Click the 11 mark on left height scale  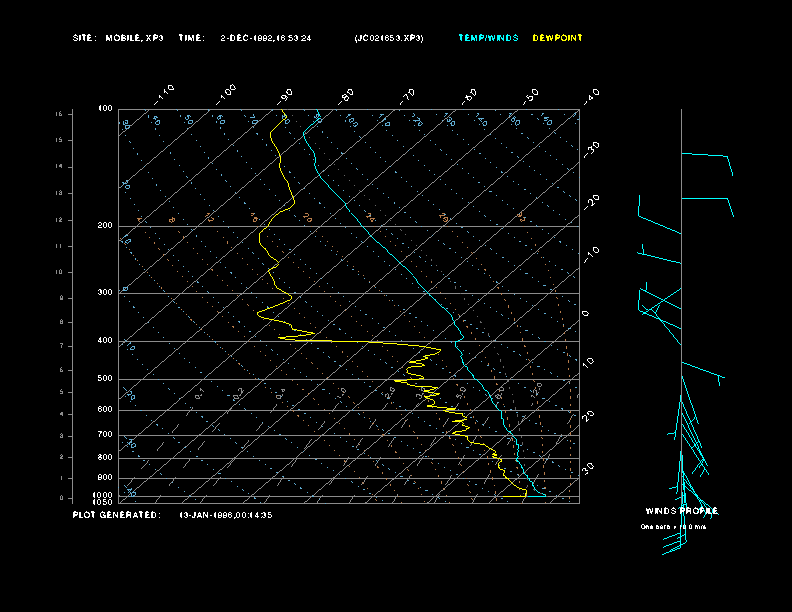[x=59, y=246]
